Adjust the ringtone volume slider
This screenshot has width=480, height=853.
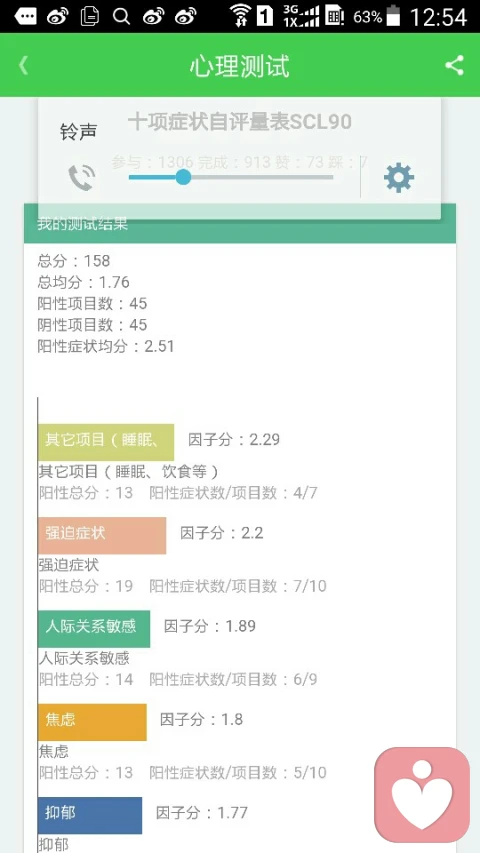(231, 177)
